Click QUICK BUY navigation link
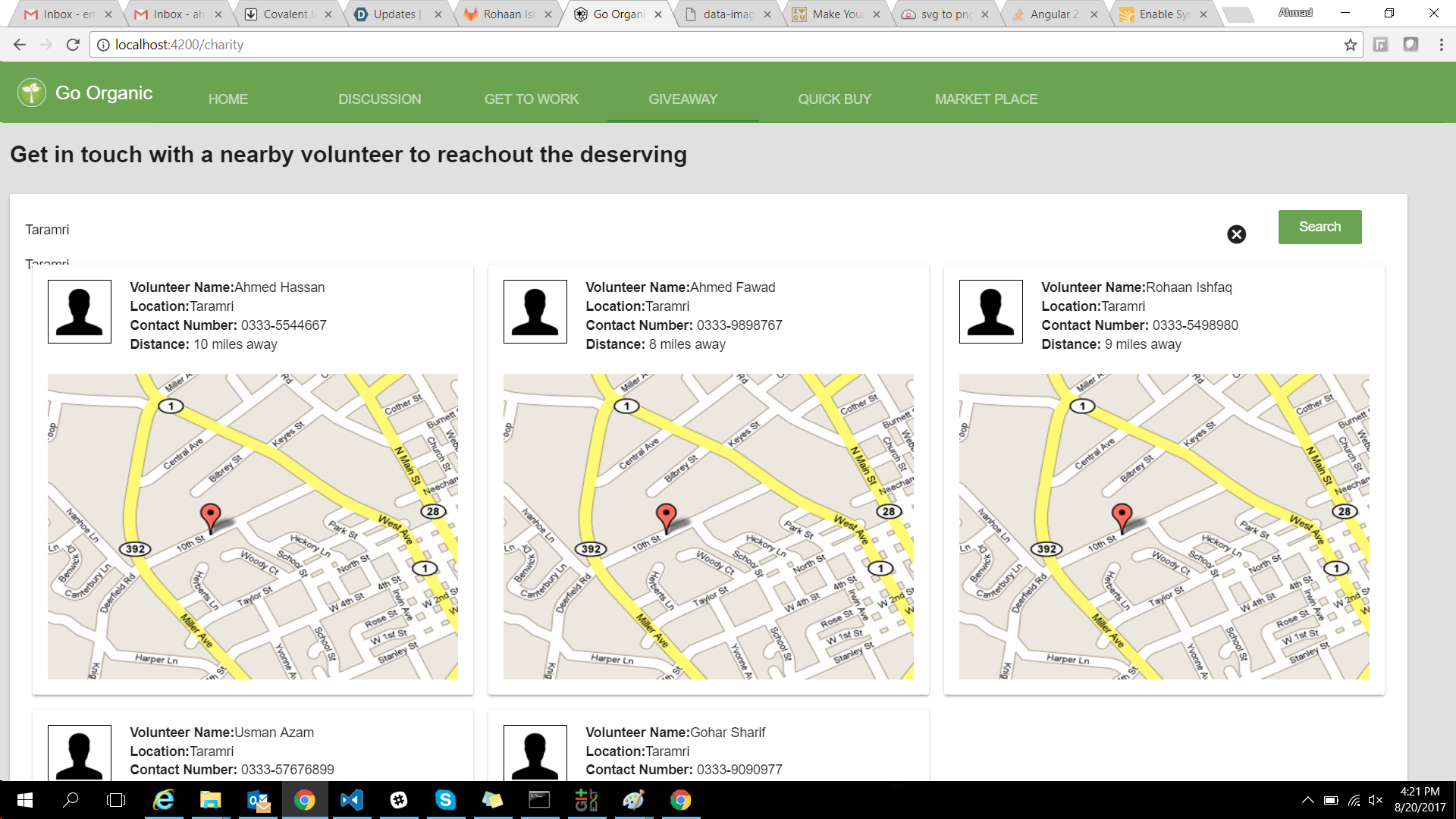Screen dimensions: 1456x819 834,99
